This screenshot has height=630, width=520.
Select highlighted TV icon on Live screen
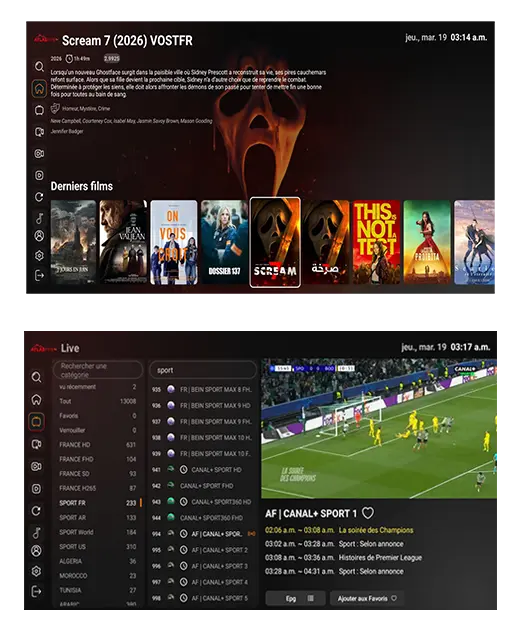pos(36,421)
